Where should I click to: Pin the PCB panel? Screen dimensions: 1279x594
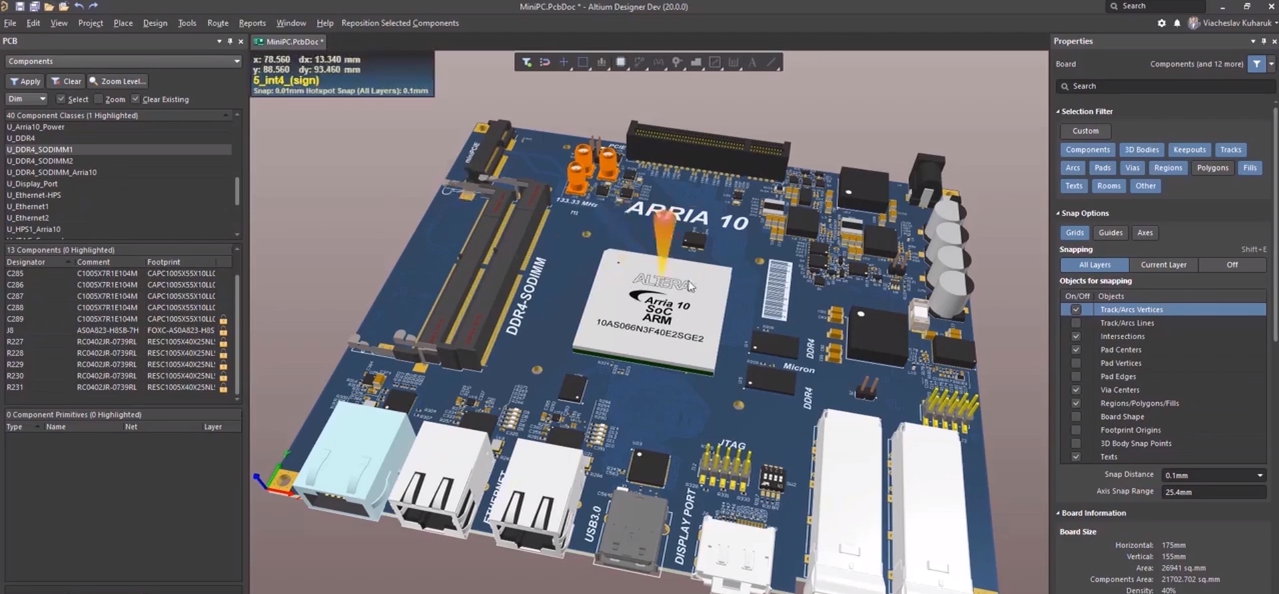(x=229, y=41)
